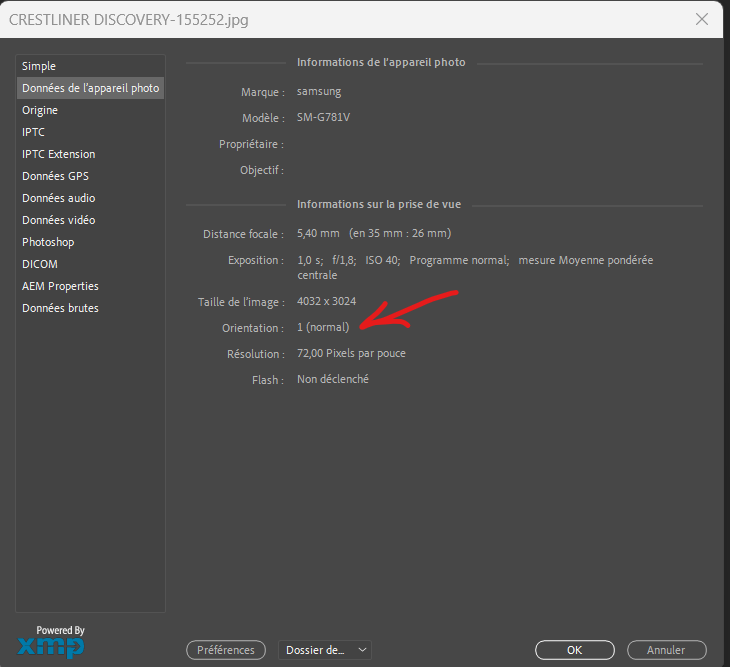
Task: Expand the Dossier de... dropdown
Action: click(325, 650)
